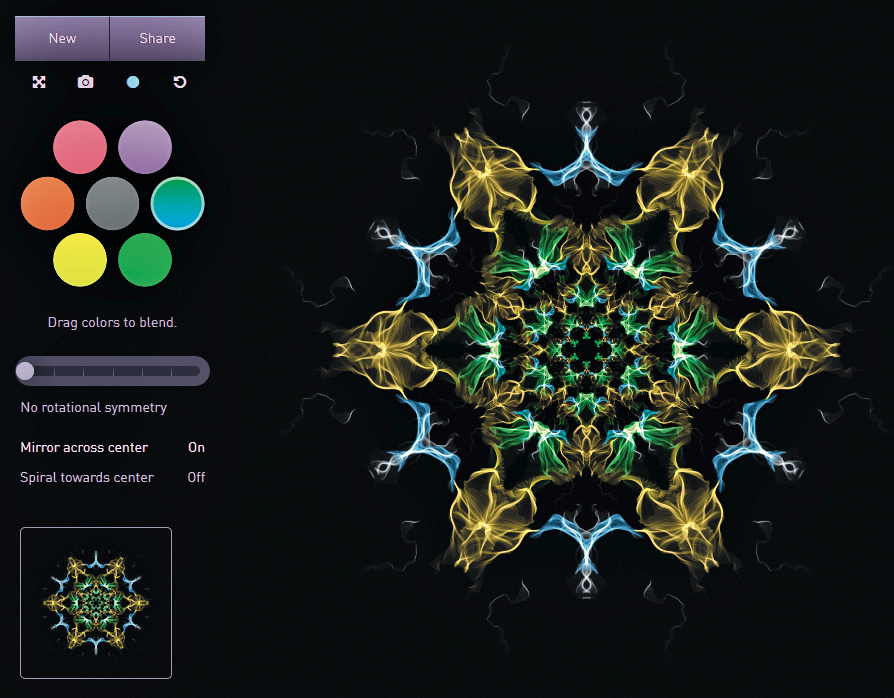Enable Spiral towards center
The image size is (894, 698).
click(196, 477)
